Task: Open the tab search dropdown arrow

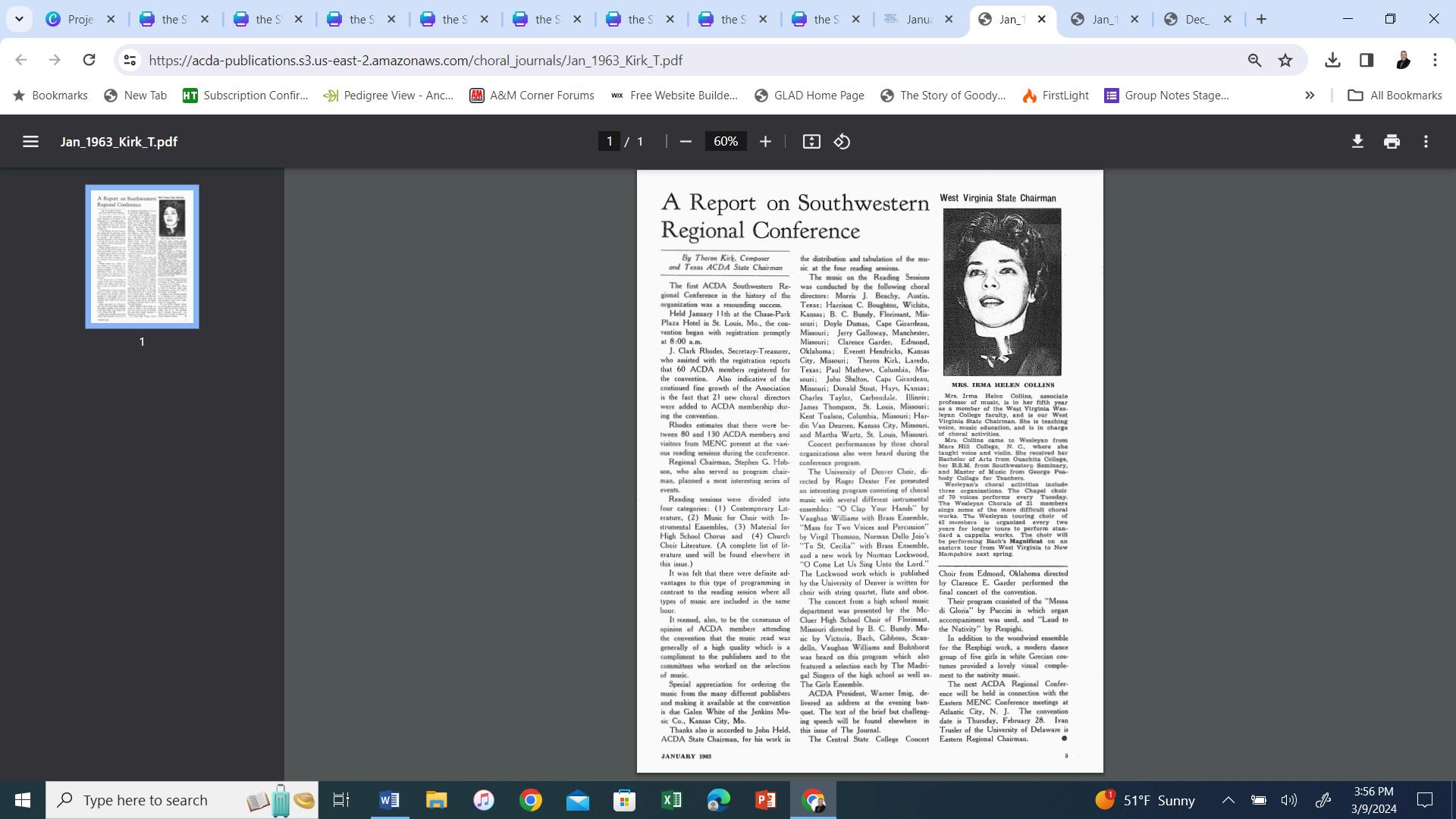Action: point(19,19)
